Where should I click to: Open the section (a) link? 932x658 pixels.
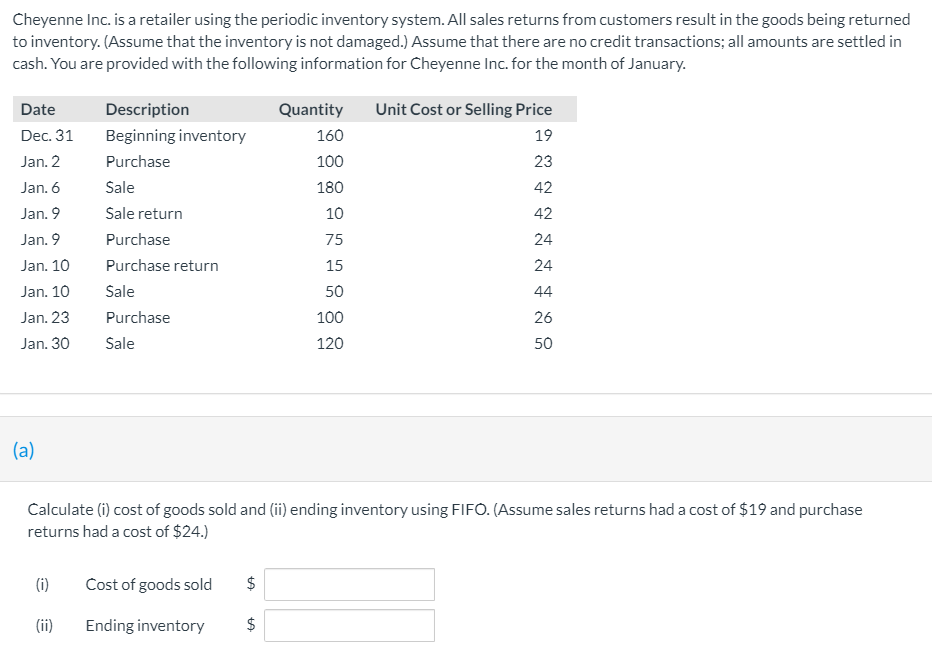(23, 450)
